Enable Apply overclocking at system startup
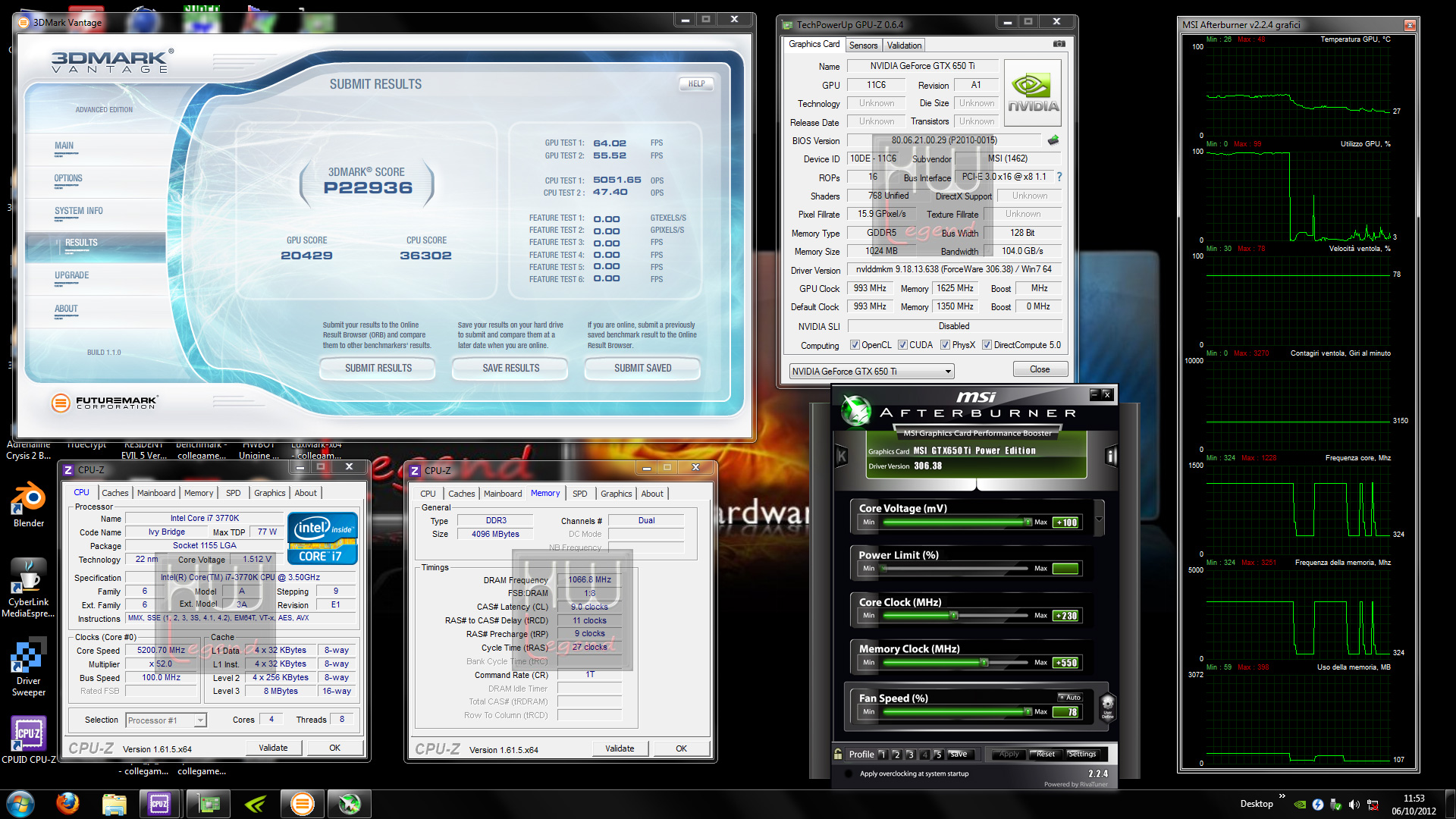The height and width of the screenshot is (819, 1456). click(847, 774)
